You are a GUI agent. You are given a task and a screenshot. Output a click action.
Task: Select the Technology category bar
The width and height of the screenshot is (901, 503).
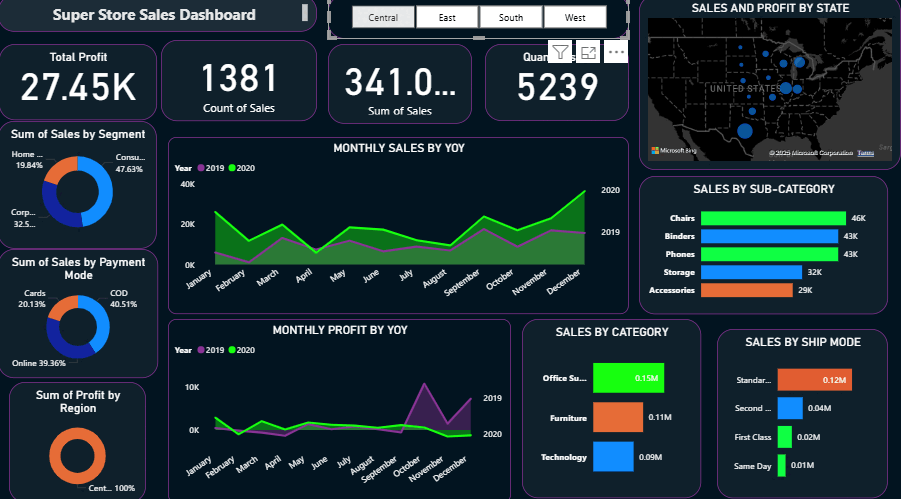613,456
